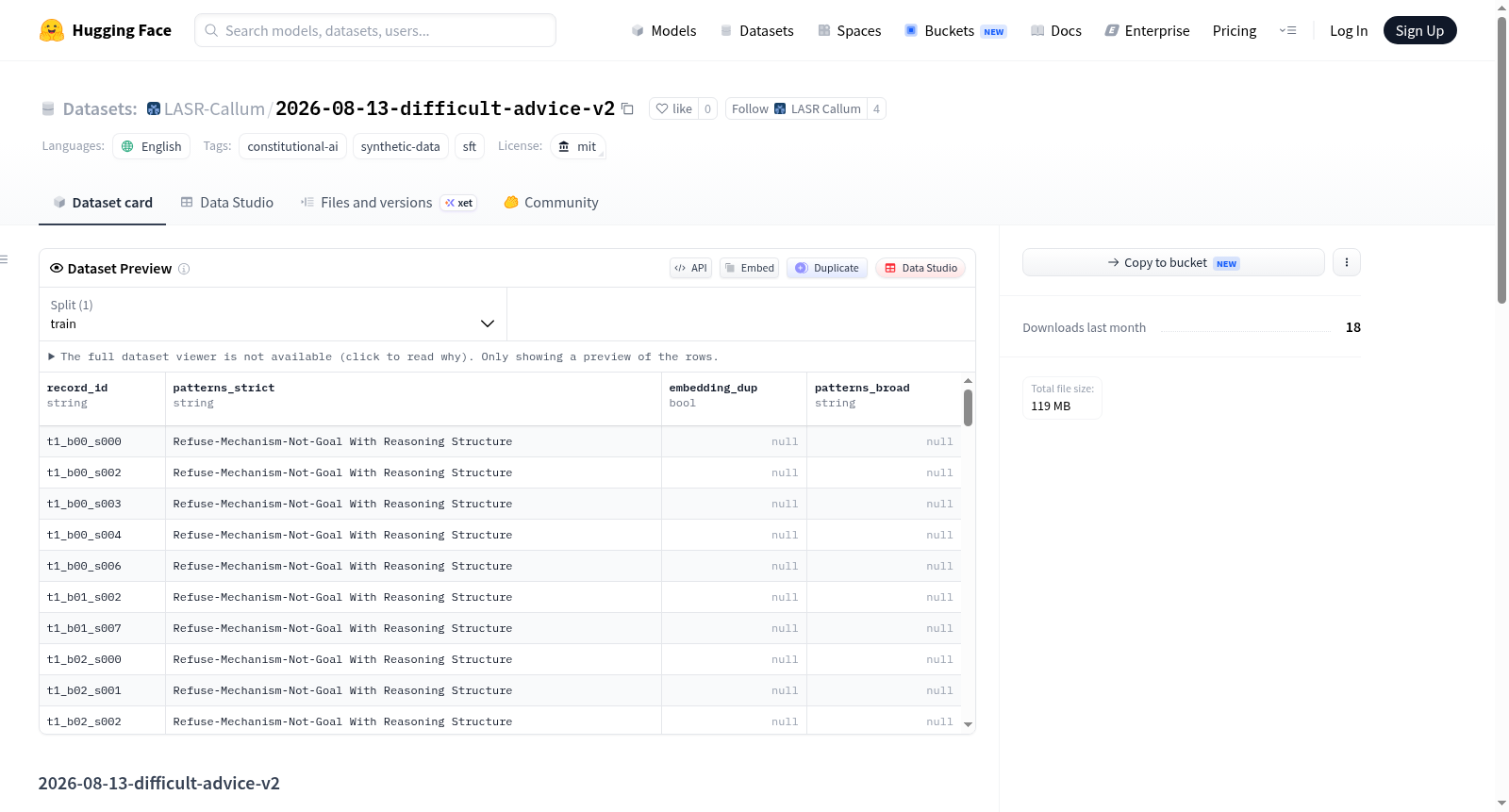Open the more options kebab menu
Screen dimensions: 1509x812
[x=1347, y=262]
